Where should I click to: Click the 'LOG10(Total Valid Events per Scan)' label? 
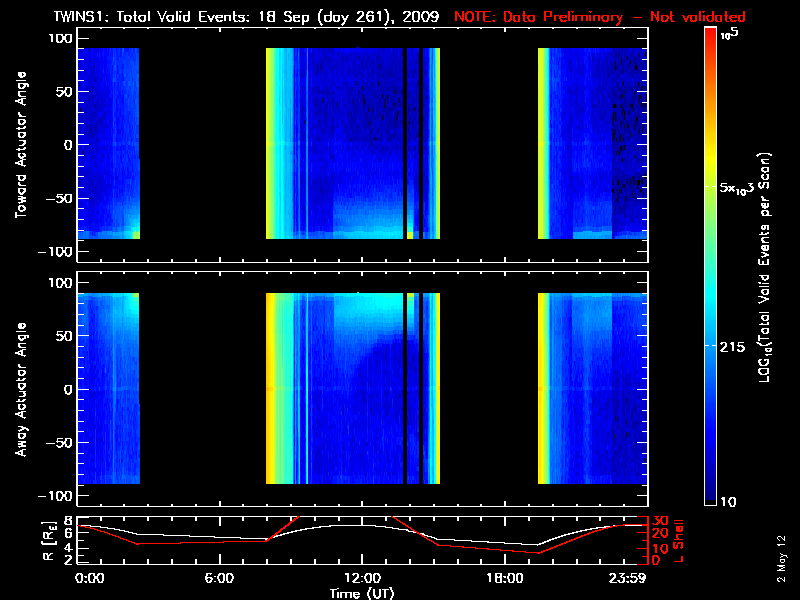764,267
